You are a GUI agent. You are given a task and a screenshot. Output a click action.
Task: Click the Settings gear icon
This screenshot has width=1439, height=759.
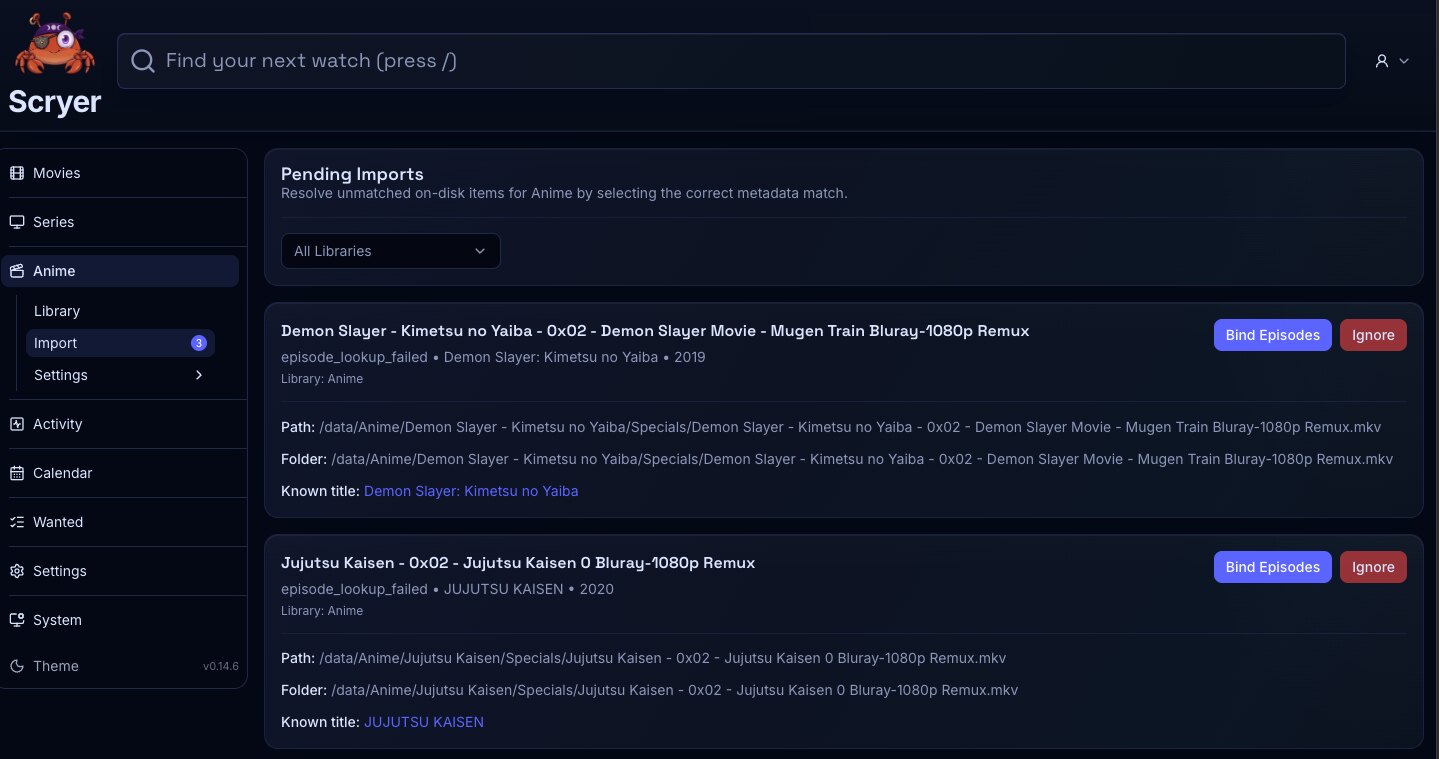[17, 571]
